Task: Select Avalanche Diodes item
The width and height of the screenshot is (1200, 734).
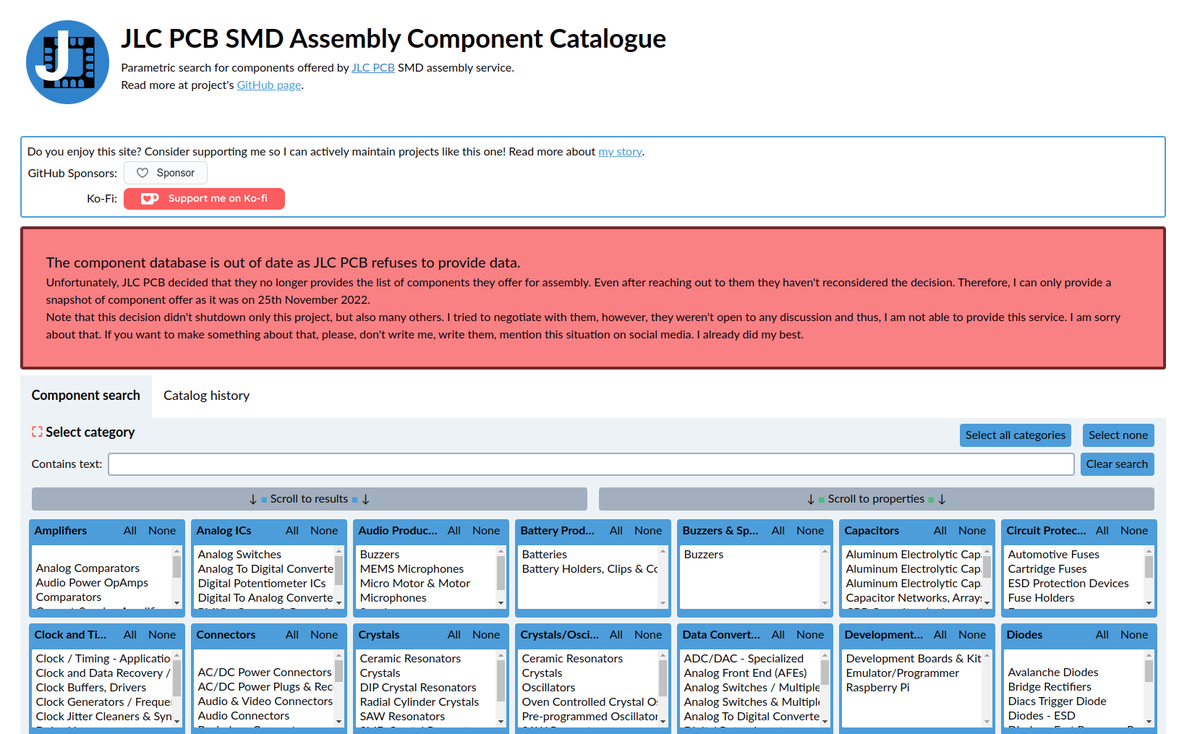Action: tap(1053, 672)
